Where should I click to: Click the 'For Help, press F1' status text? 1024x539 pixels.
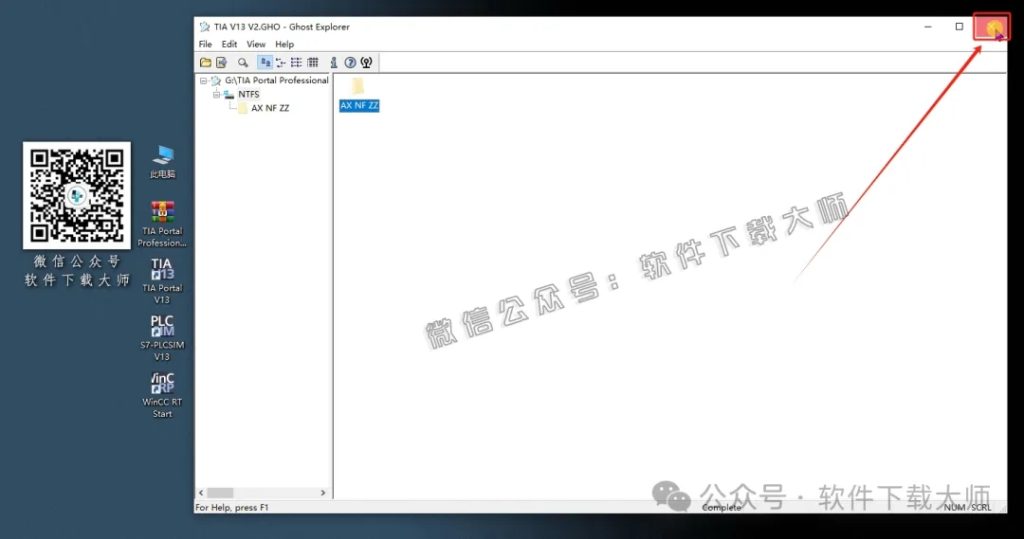[232, 508]
